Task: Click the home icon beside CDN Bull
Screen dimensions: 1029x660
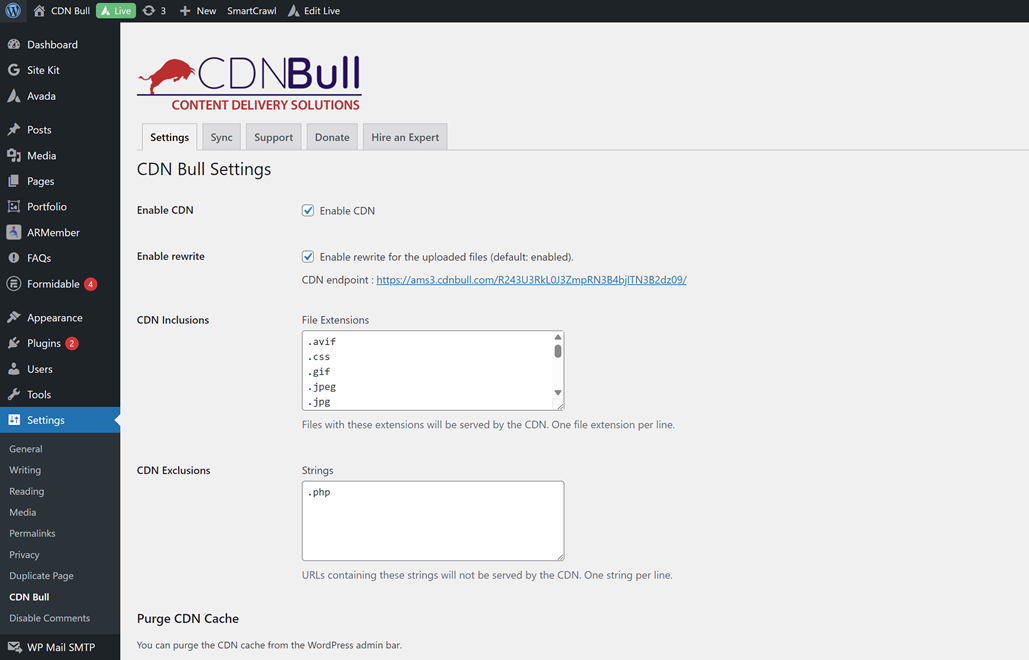Action: pos(39,10)
